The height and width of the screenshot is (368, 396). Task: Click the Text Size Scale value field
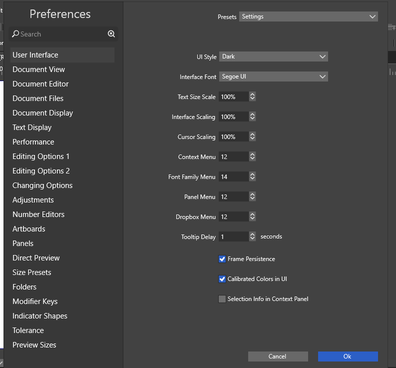pyautogui.click(x=234, y=97)
